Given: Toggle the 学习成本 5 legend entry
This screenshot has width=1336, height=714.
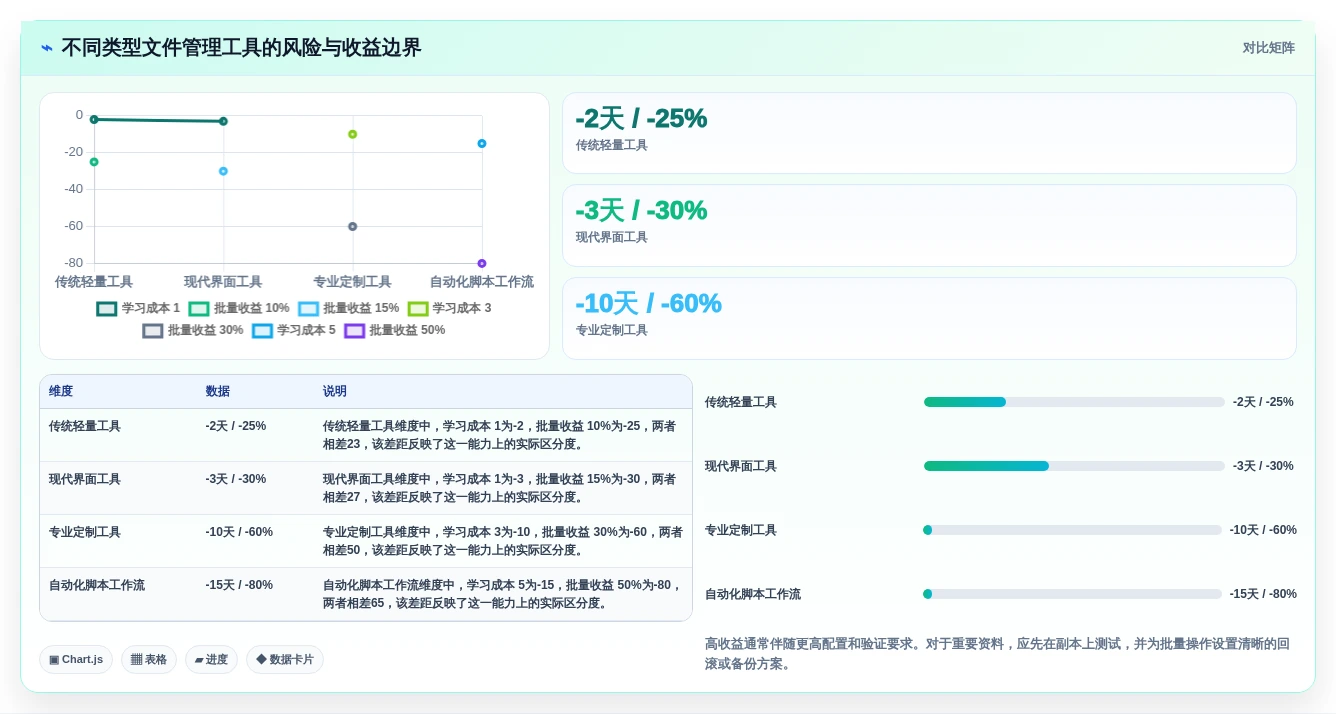Looking at the screenshot, I should tap(294, 330).
